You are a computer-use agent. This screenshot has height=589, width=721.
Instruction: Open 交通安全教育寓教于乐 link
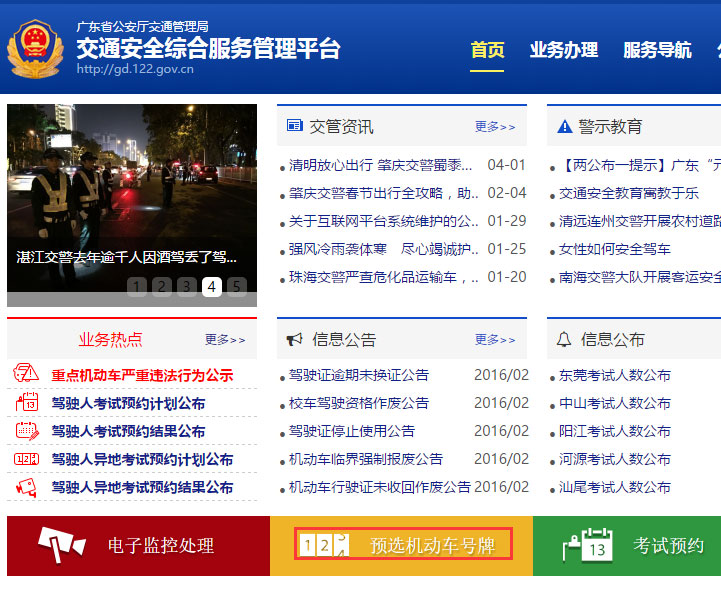click(x=629, y=193)
